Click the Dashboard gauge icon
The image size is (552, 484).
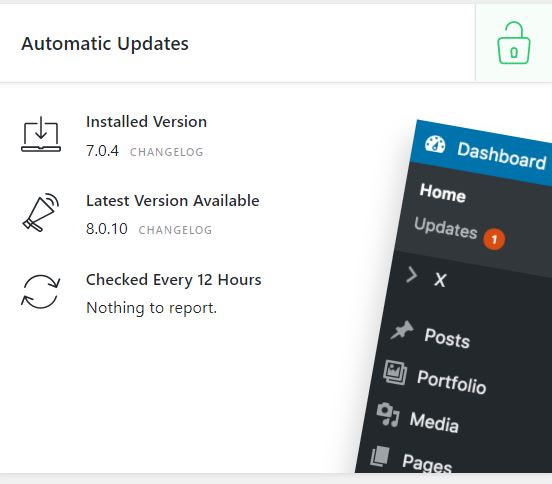pyautogui.click(x=435, y=144)
